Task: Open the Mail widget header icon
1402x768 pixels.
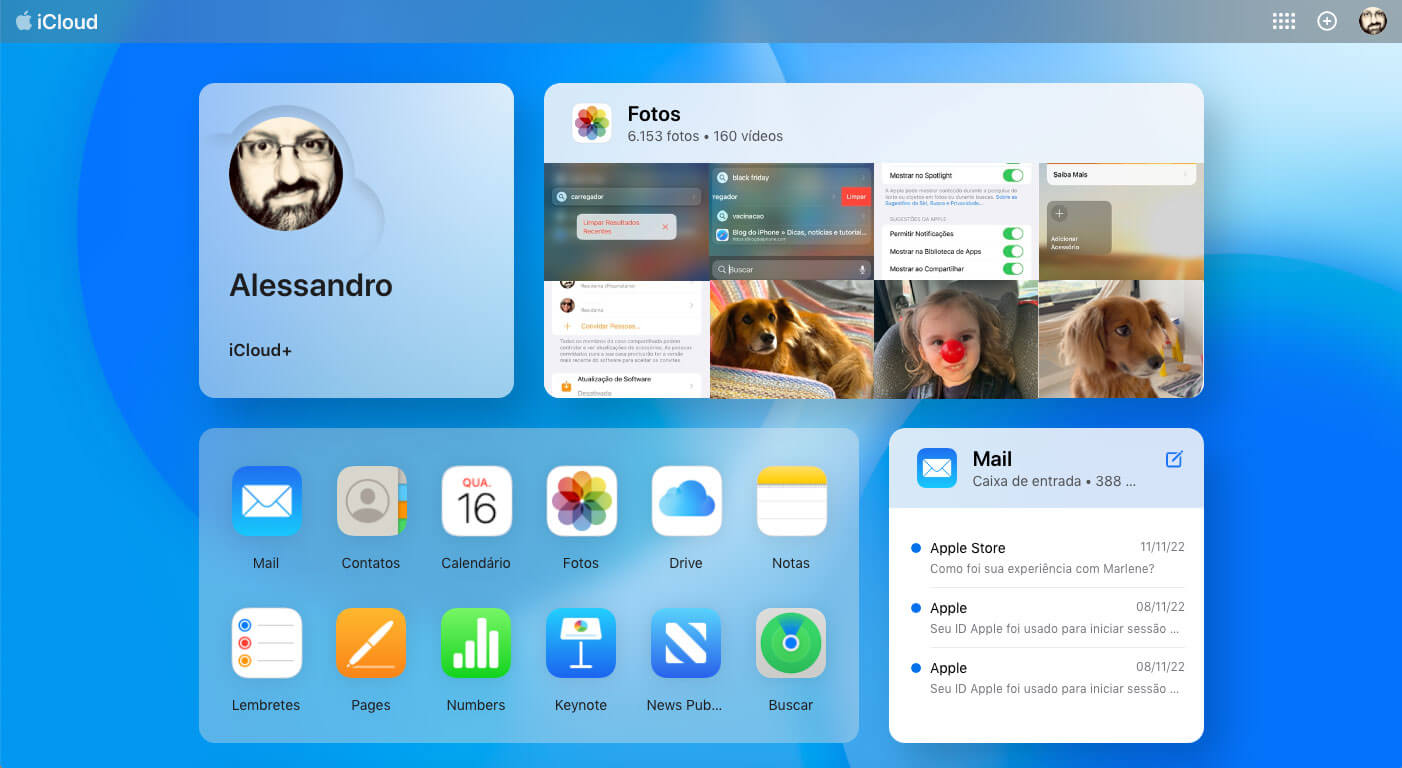Action: 937,468
